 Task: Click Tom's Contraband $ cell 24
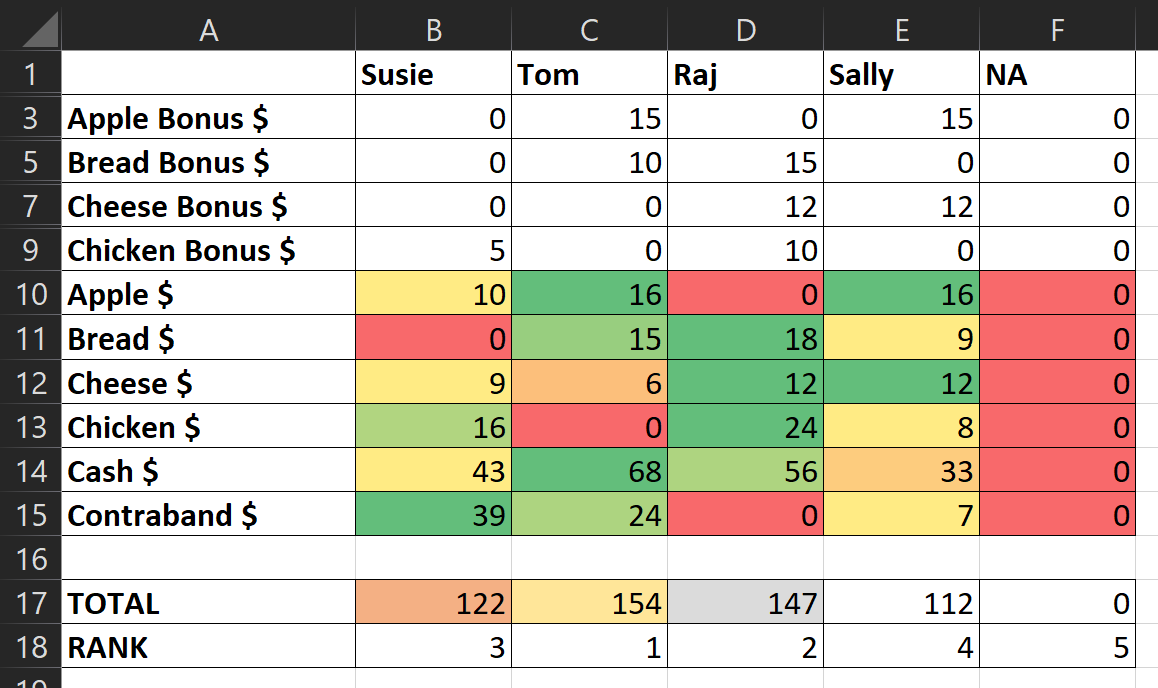[x=589, y=515]
